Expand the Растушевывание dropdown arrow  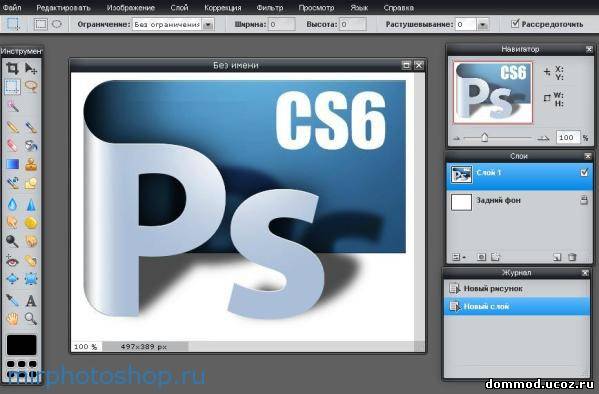(x=483, y=24)
